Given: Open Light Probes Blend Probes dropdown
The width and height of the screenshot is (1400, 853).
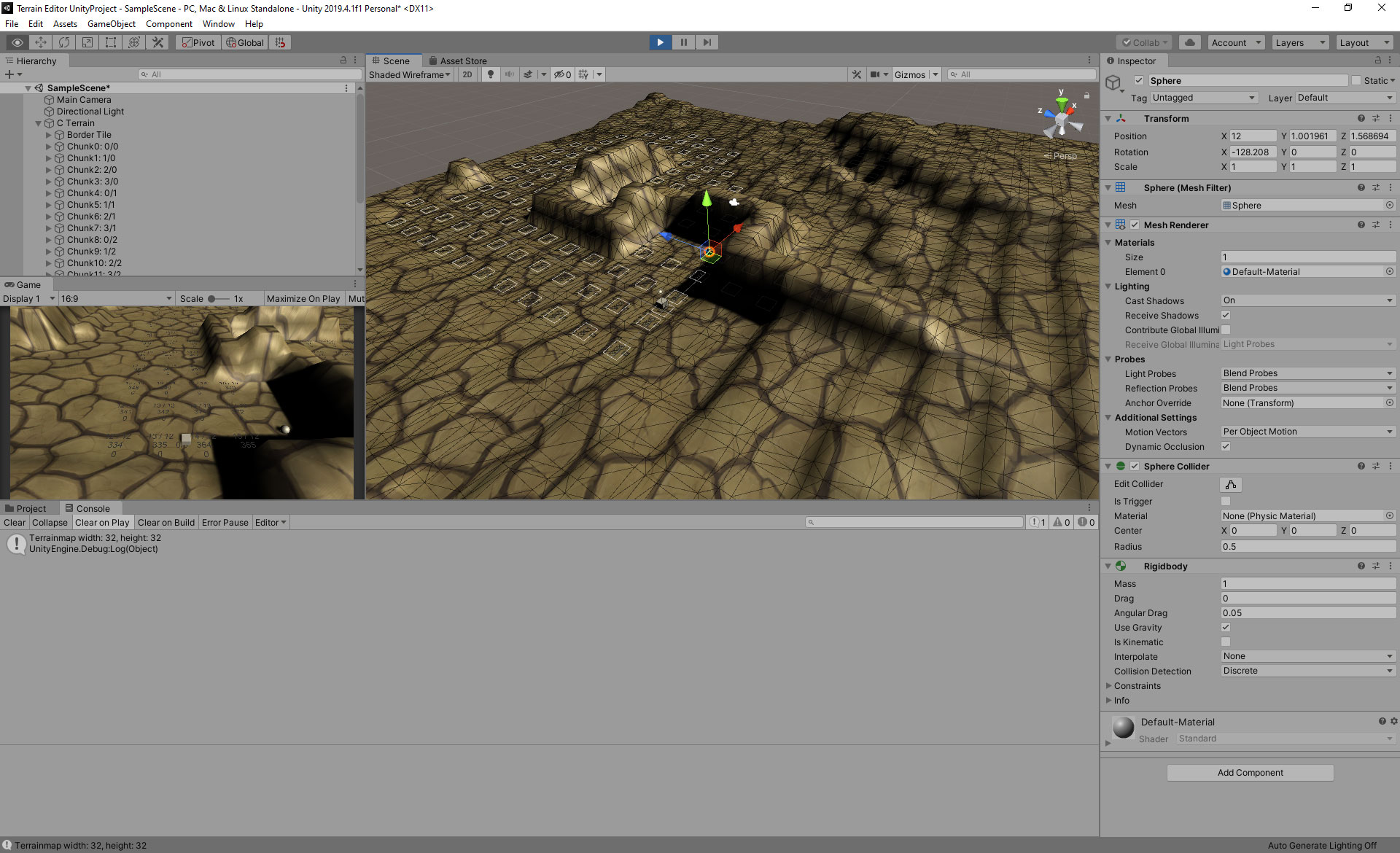Looking at the screenshot, I should pos(1308,373).
